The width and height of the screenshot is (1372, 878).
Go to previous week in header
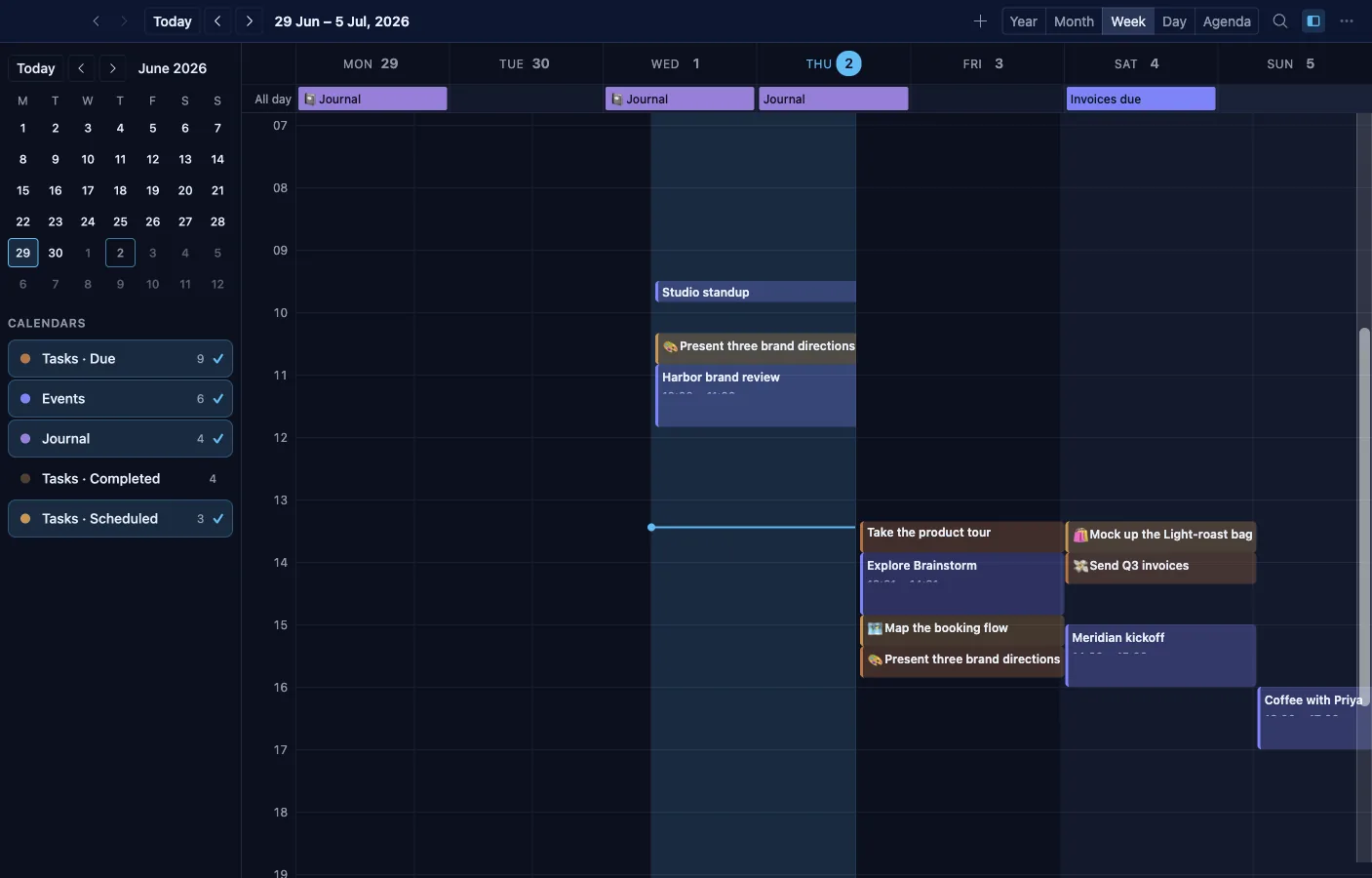[217, 21]
